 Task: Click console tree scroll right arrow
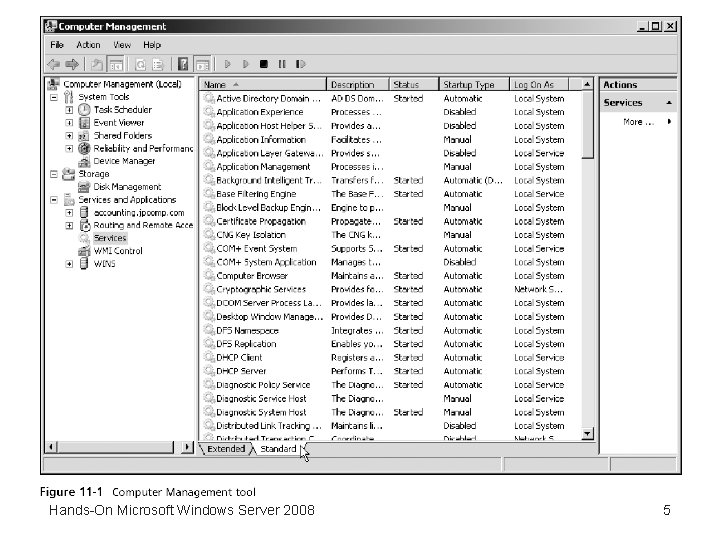pyautogui.click(x=186, y=447)
